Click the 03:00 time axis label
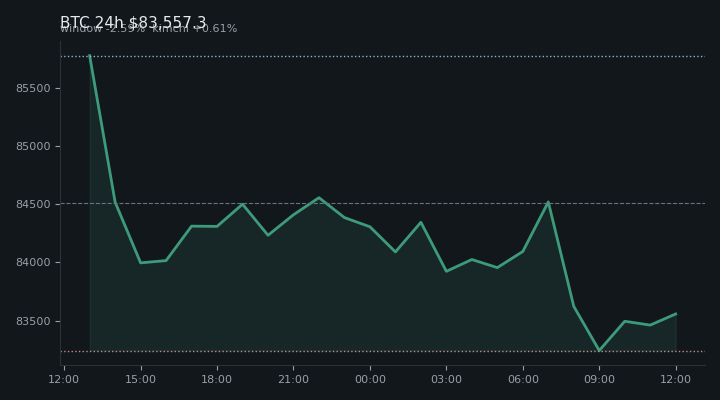 click(446, 379)
